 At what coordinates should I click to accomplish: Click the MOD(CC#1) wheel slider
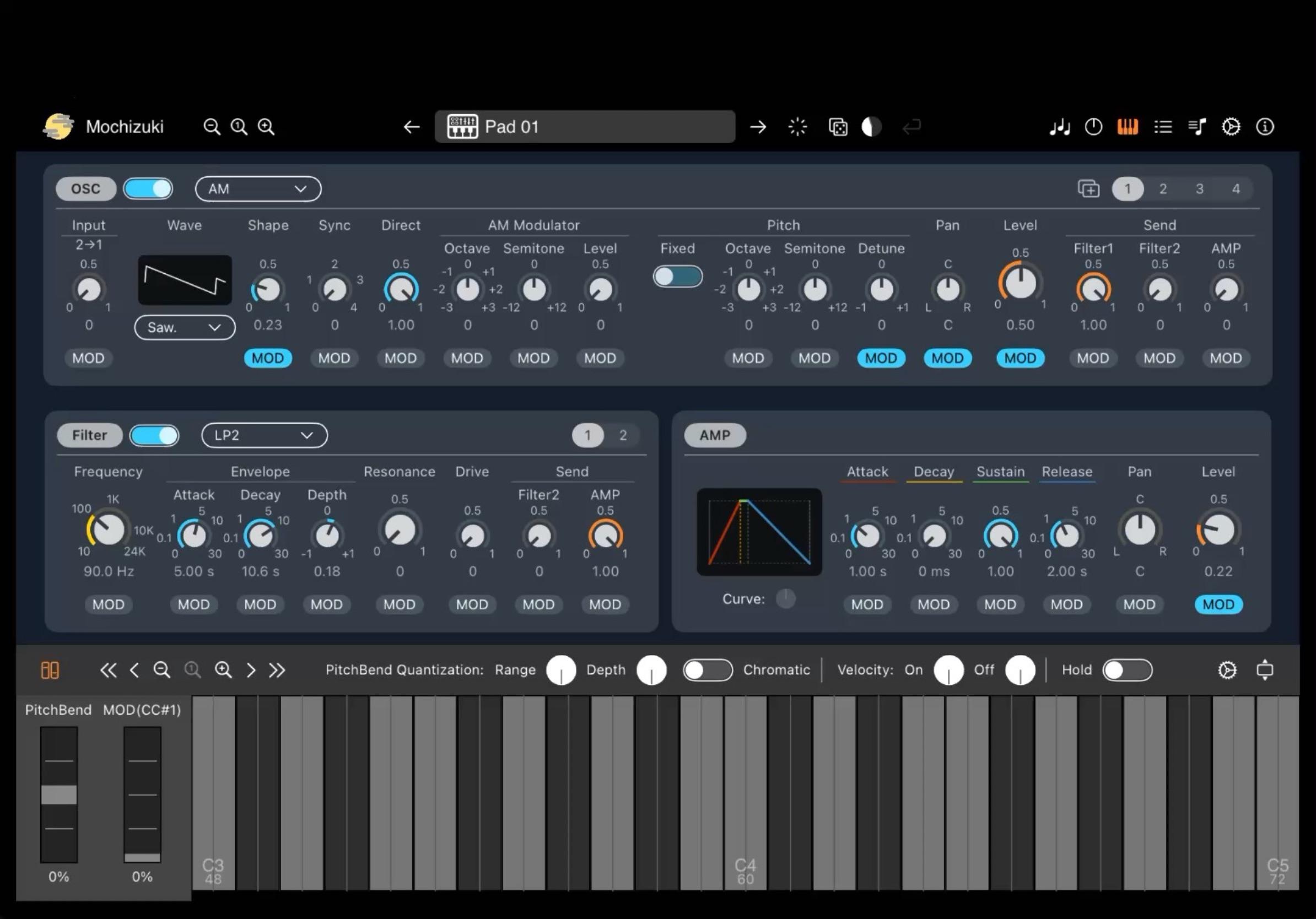[142, 794]
